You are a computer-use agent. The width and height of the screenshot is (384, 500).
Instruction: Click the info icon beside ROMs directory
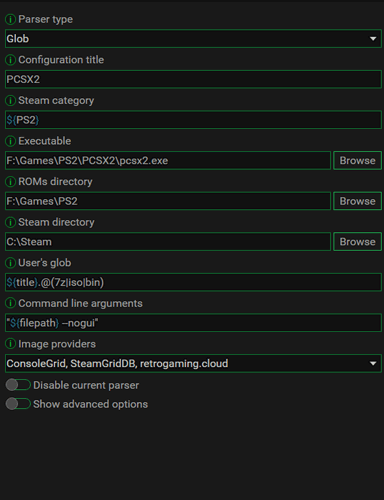point(10,182)
